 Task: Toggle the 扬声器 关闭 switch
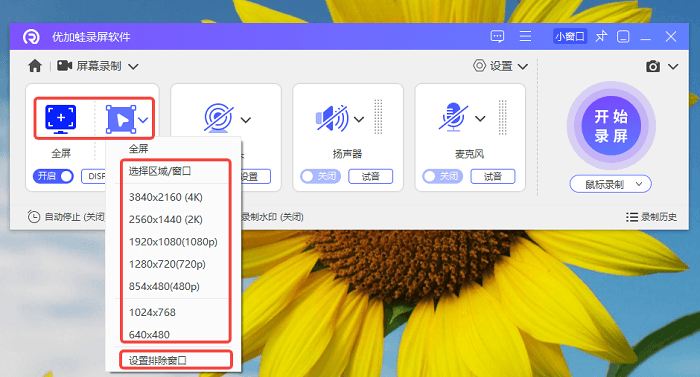coord(321,176)
